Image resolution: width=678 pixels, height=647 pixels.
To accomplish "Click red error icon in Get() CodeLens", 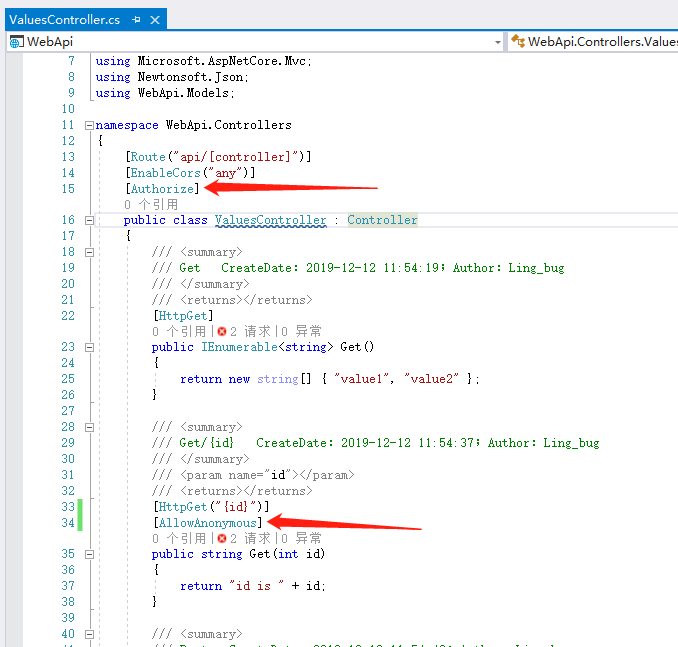I will pyautogui.click(x=222, y=332).
